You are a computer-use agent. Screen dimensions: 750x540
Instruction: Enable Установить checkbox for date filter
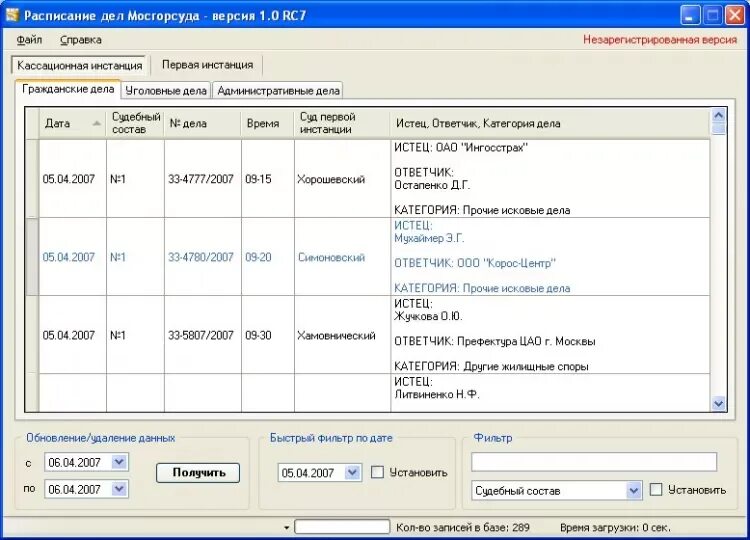point(377,473)
